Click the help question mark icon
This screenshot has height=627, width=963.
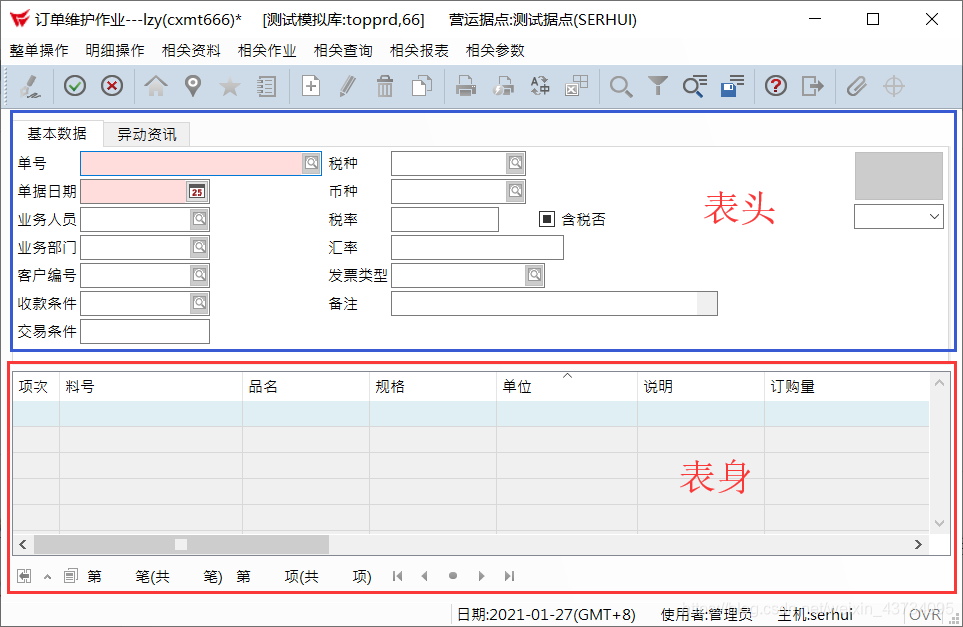(776, 86)
